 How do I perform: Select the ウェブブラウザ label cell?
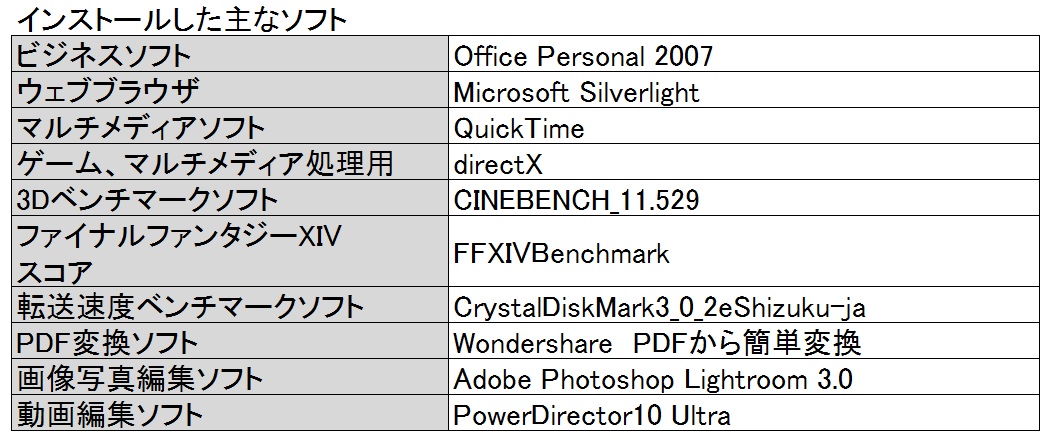tap(229, 91)
